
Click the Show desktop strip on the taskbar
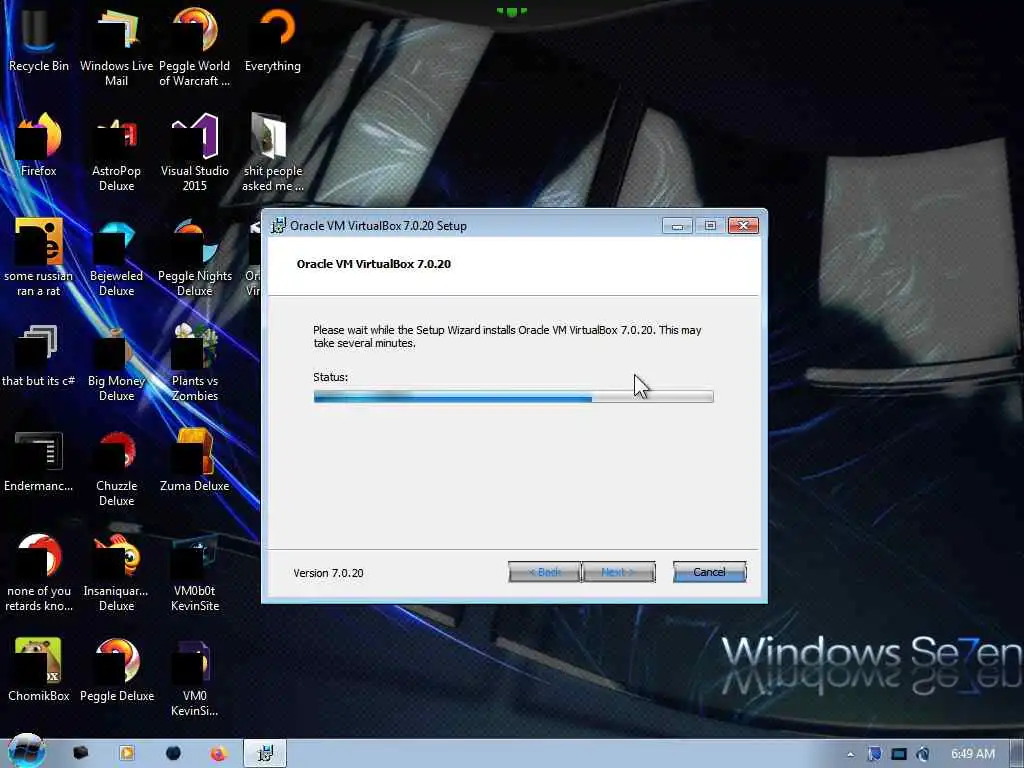click(1016, 754)
